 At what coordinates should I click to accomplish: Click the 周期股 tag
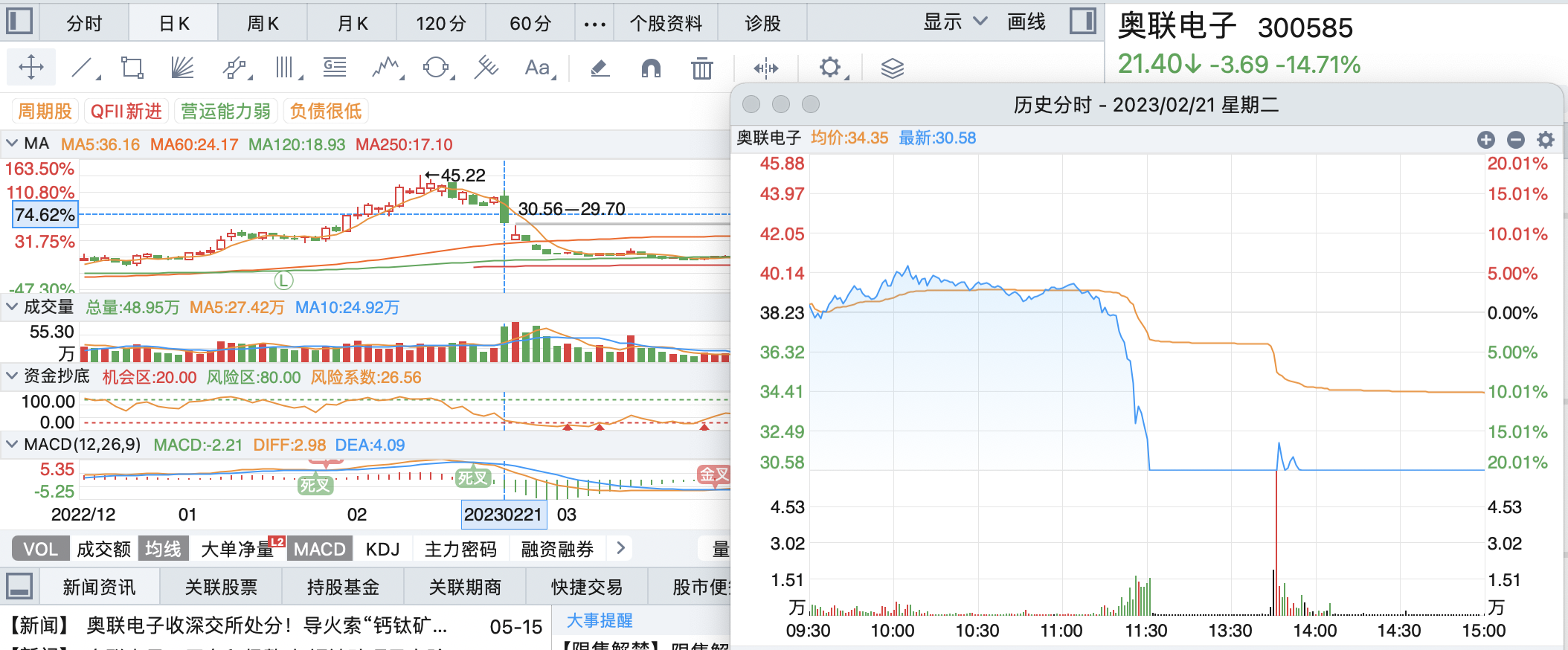[x=45, y=112]
